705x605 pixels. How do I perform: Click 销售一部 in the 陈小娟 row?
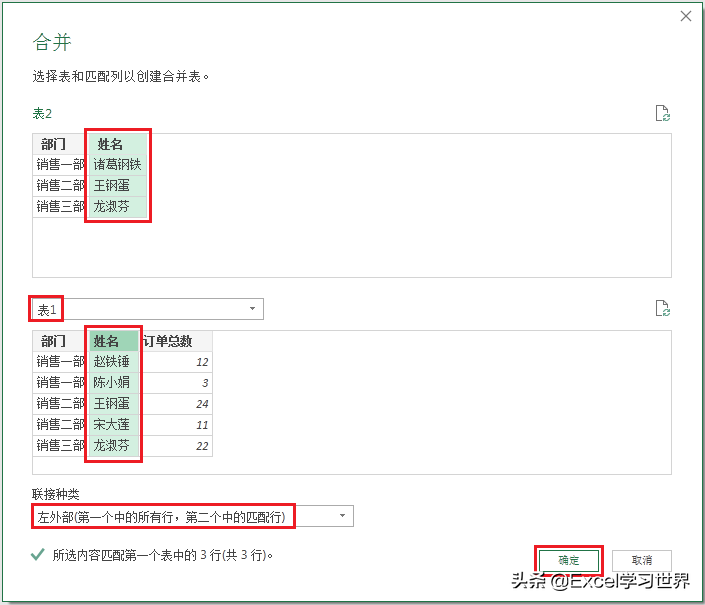[x=61, y=383]
